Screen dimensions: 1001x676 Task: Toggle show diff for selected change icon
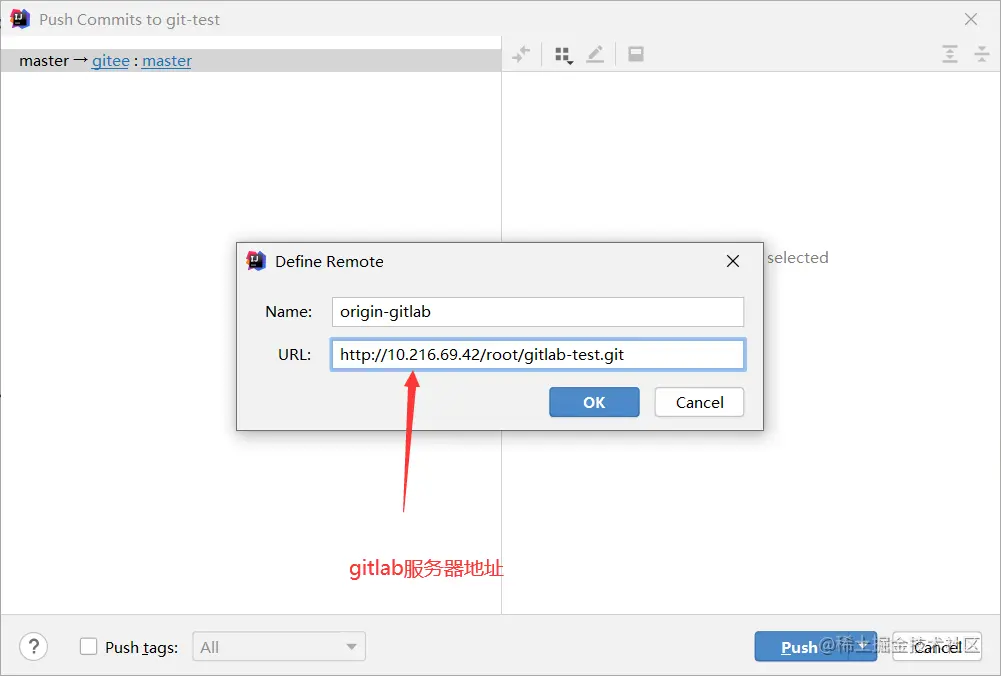pyautogui.click(x=521, y=54)
